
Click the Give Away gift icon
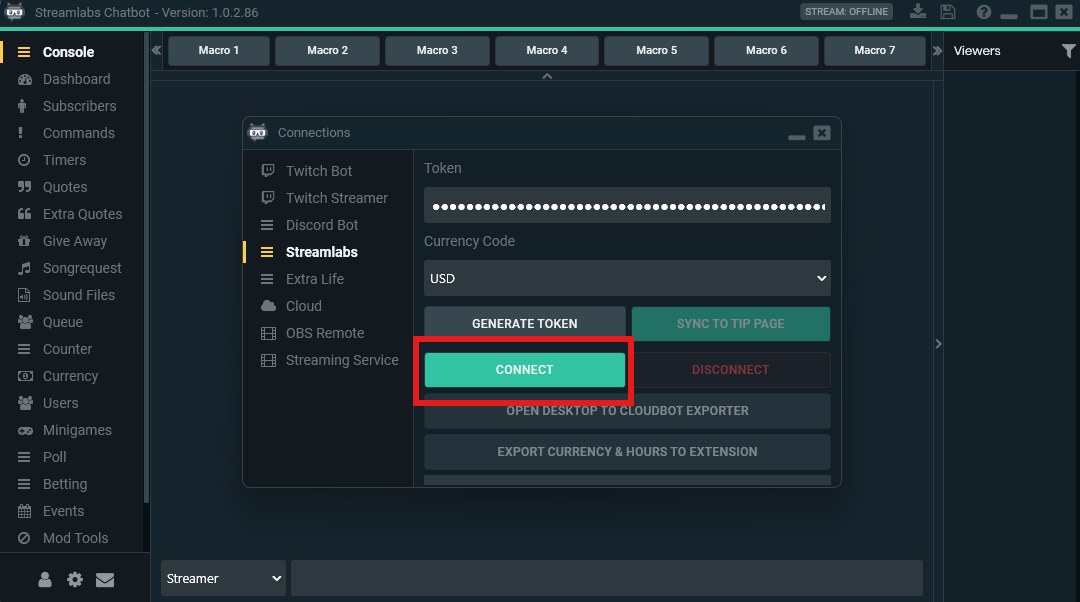point(24,241)
